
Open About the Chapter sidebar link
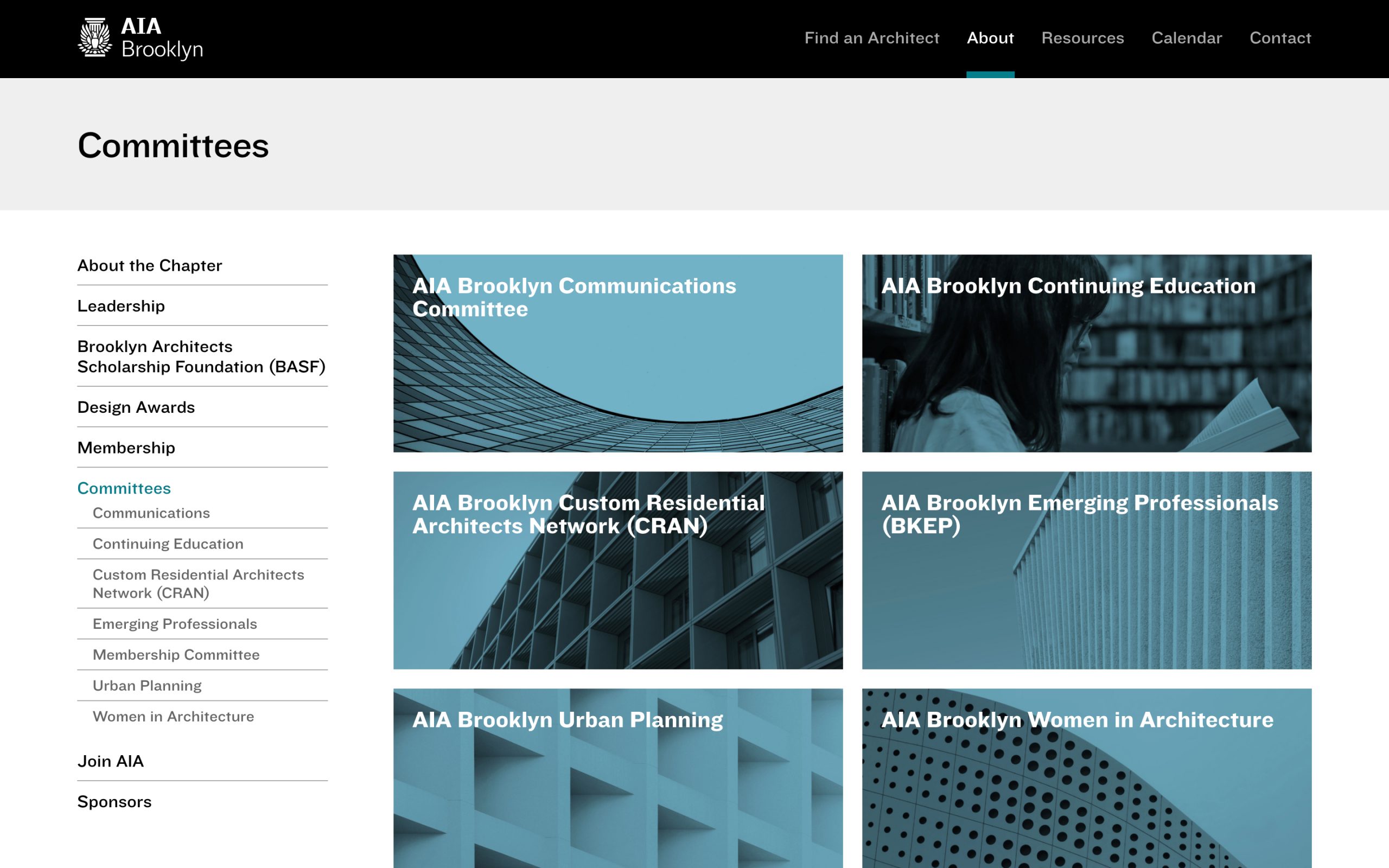tap(150, 265)
